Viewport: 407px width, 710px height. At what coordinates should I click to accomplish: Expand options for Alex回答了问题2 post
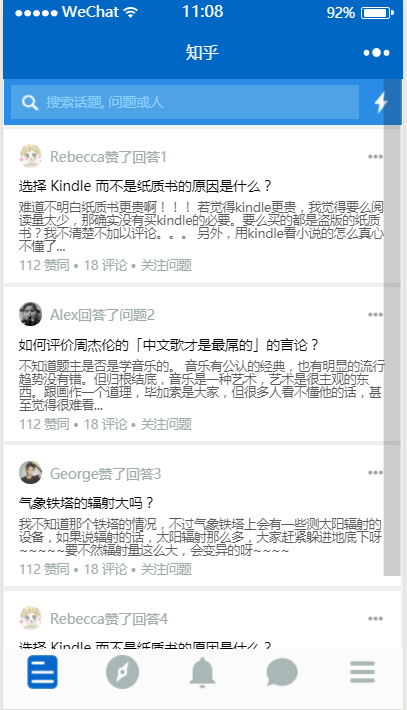(375, 315)
